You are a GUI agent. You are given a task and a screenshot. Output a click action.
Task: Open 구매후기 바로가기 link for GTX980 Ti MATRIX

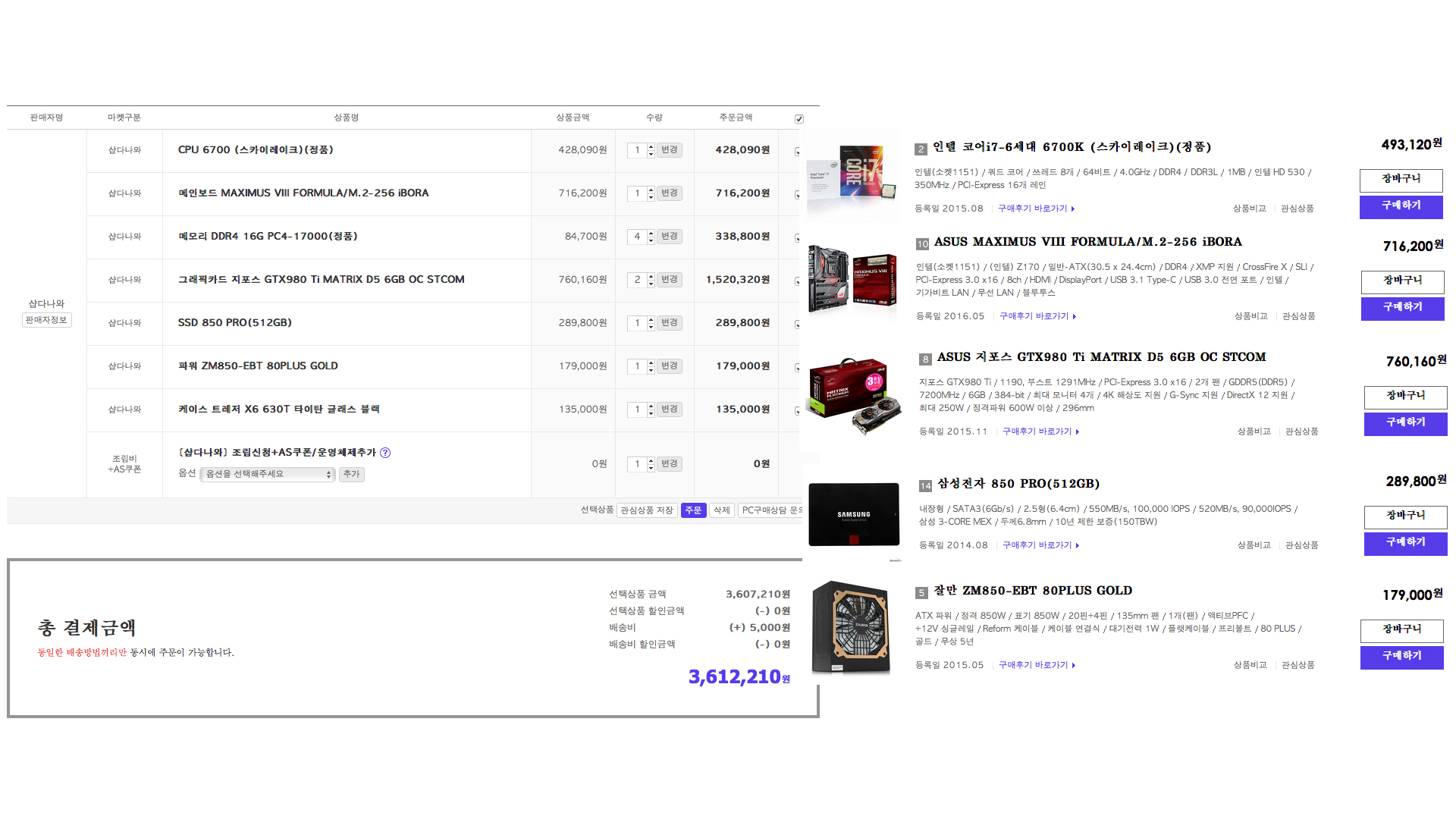click(x=1040, y=431)
